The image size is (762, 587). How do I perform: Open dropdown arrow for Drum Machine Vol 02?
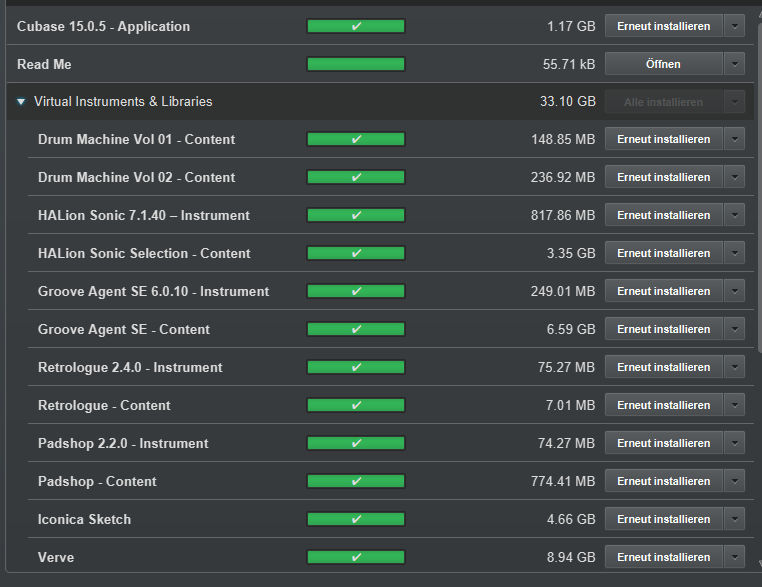(735, 177)
